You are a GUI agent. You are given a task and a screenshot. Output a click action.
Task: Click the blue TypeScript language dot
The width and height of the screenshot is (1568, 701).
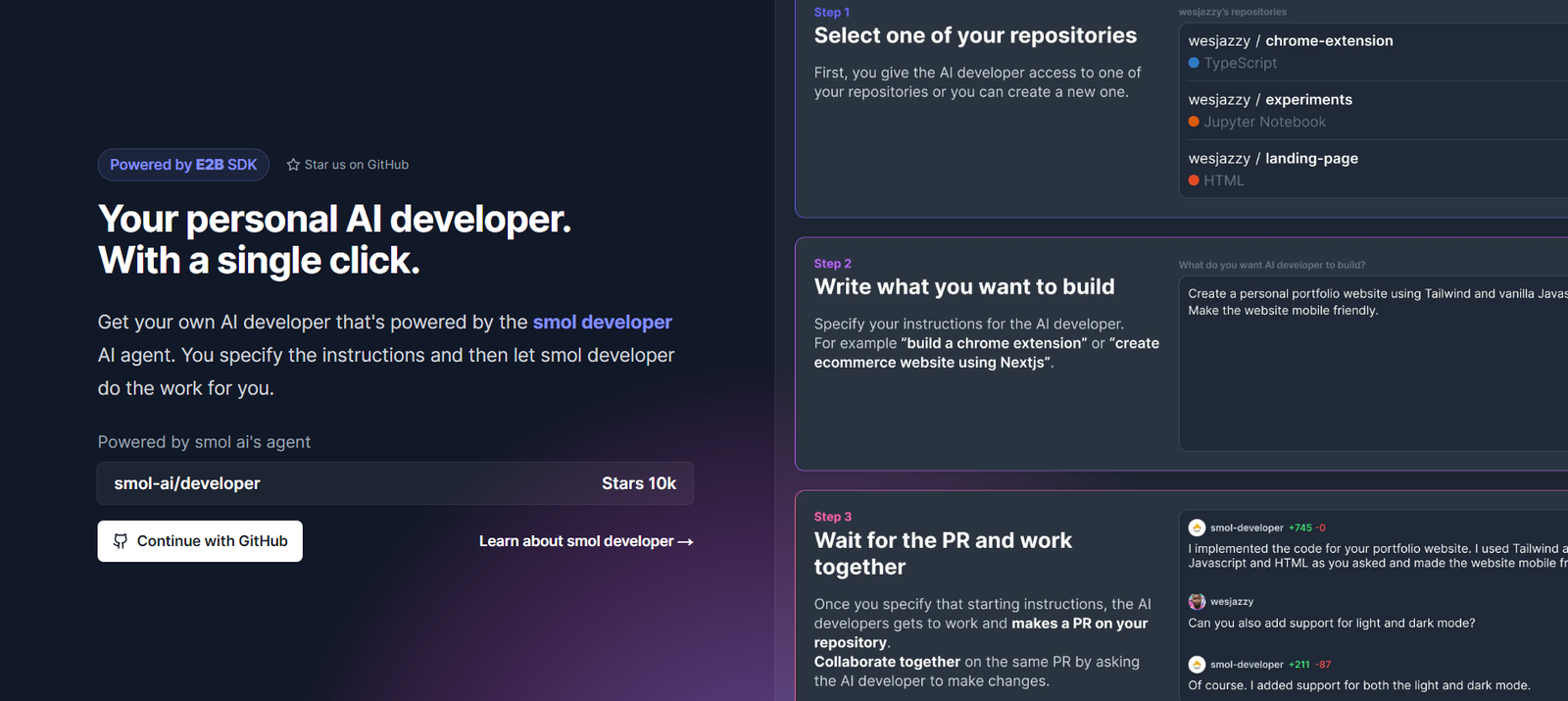(1194, 63)
